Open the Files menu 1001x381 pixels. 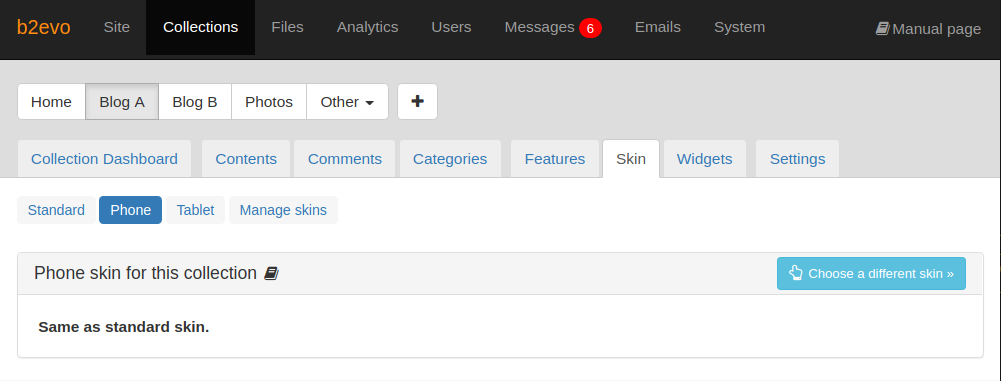point(287,27)
